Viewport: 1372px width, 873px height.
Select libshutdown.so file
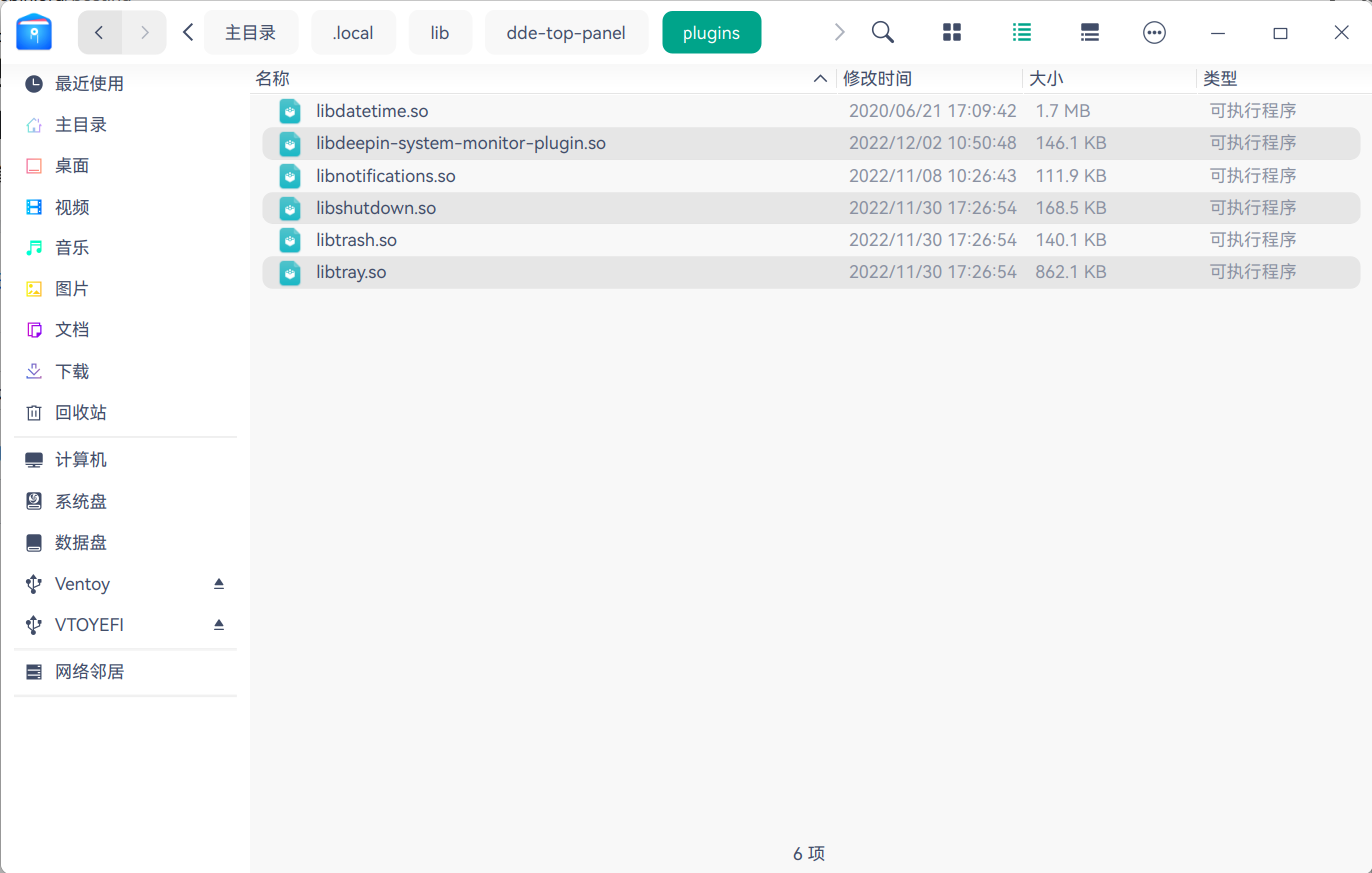click(811, 208)
